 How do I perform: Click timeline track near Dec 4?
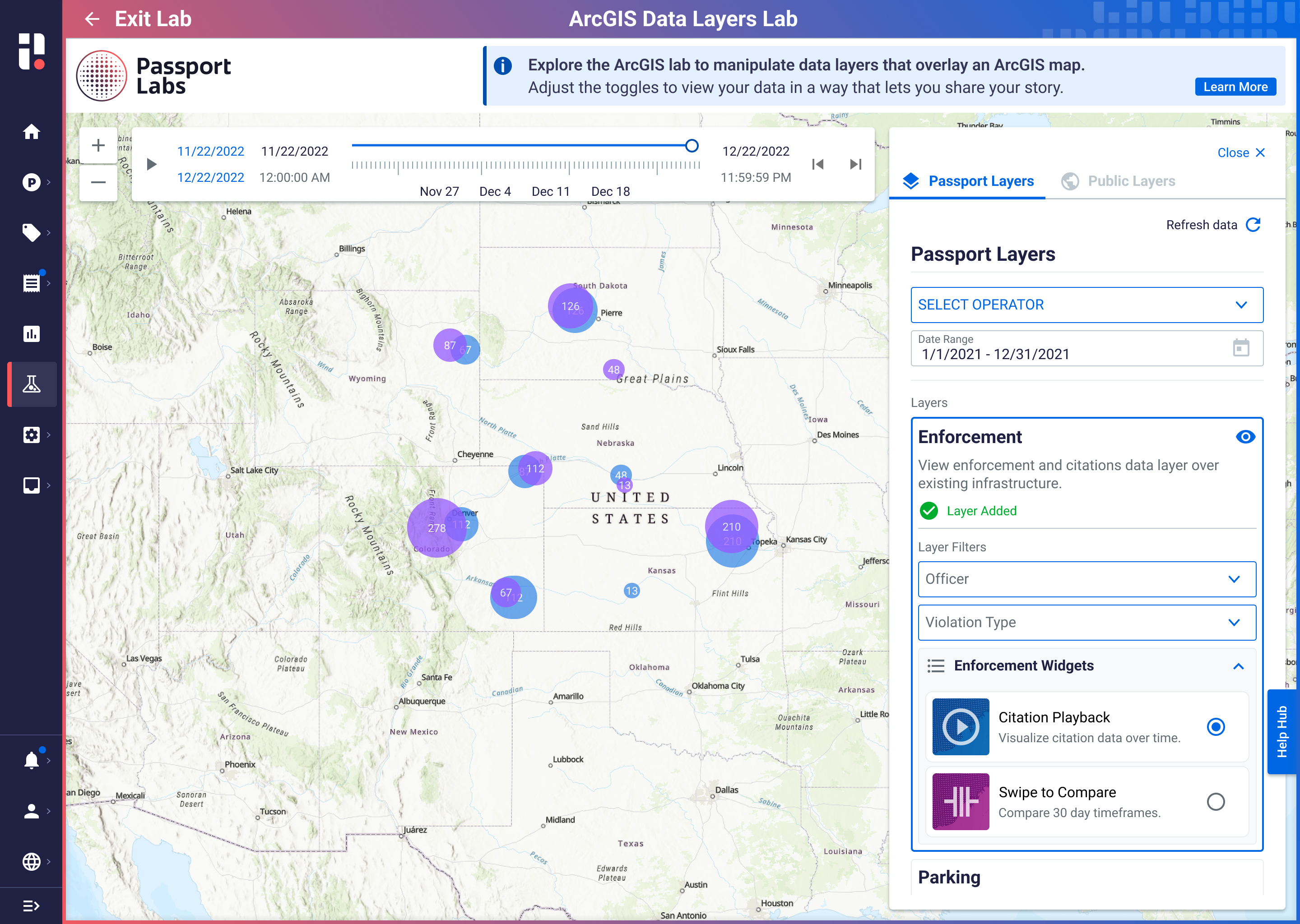(494, 146)
